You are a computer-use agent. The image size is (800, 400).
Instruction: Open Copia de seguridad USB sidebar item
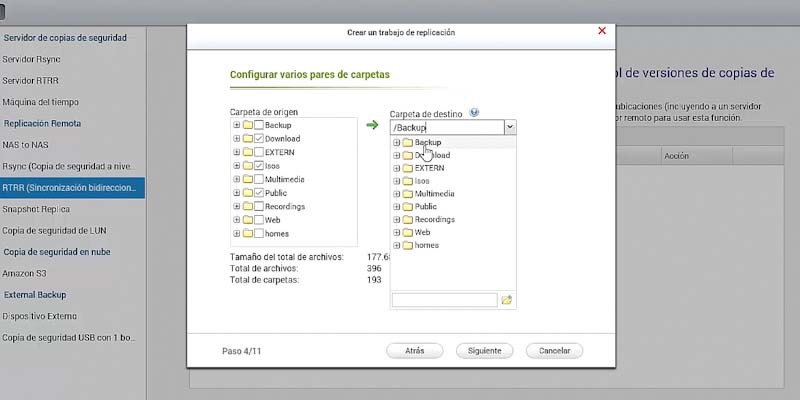[x=69, y=338]
